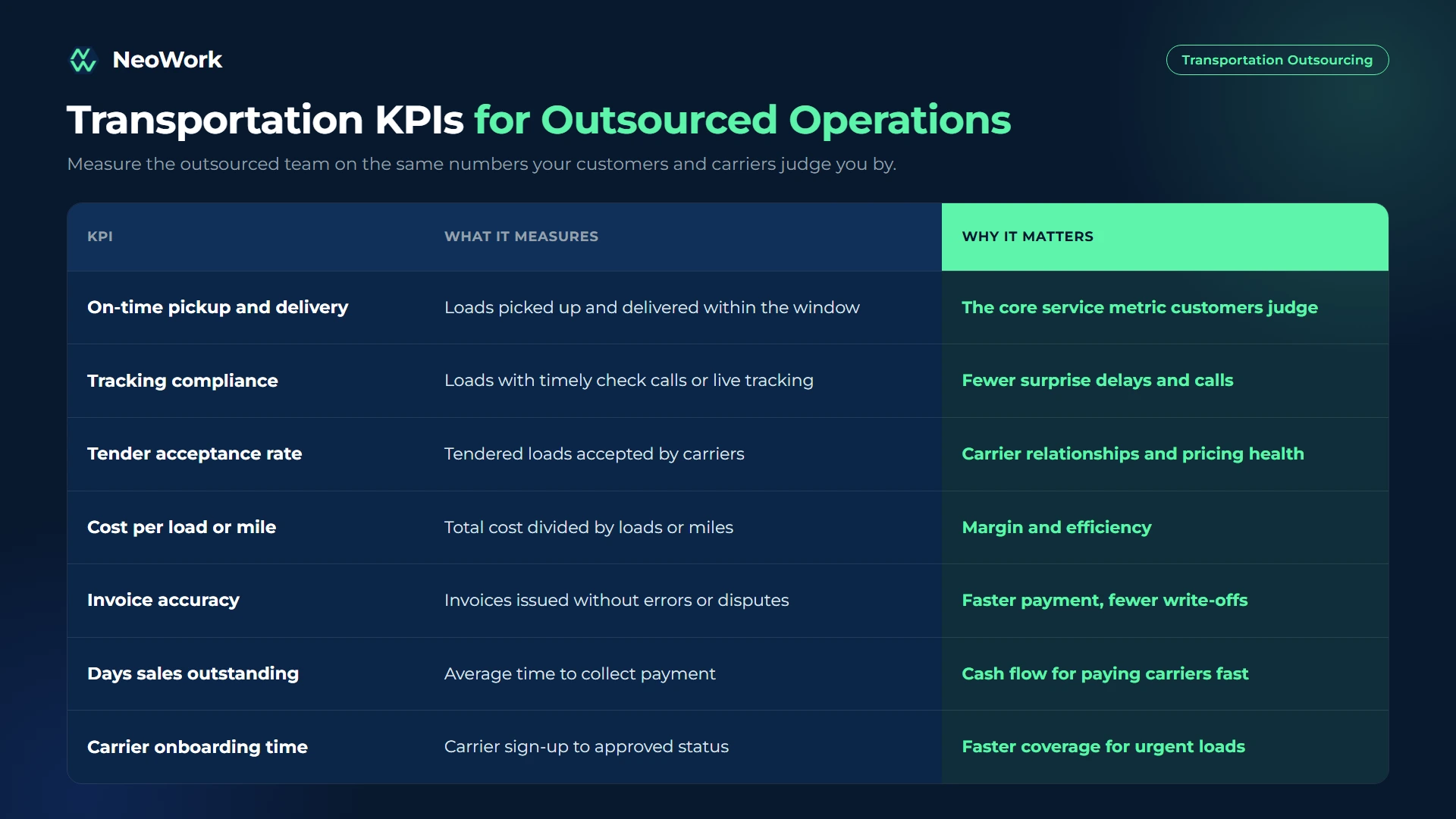Click the Transportation KPIs for Outsourced Operations title
This screenshot has width=1456, height=819.
pyautogui.click(x=538, y=120)
